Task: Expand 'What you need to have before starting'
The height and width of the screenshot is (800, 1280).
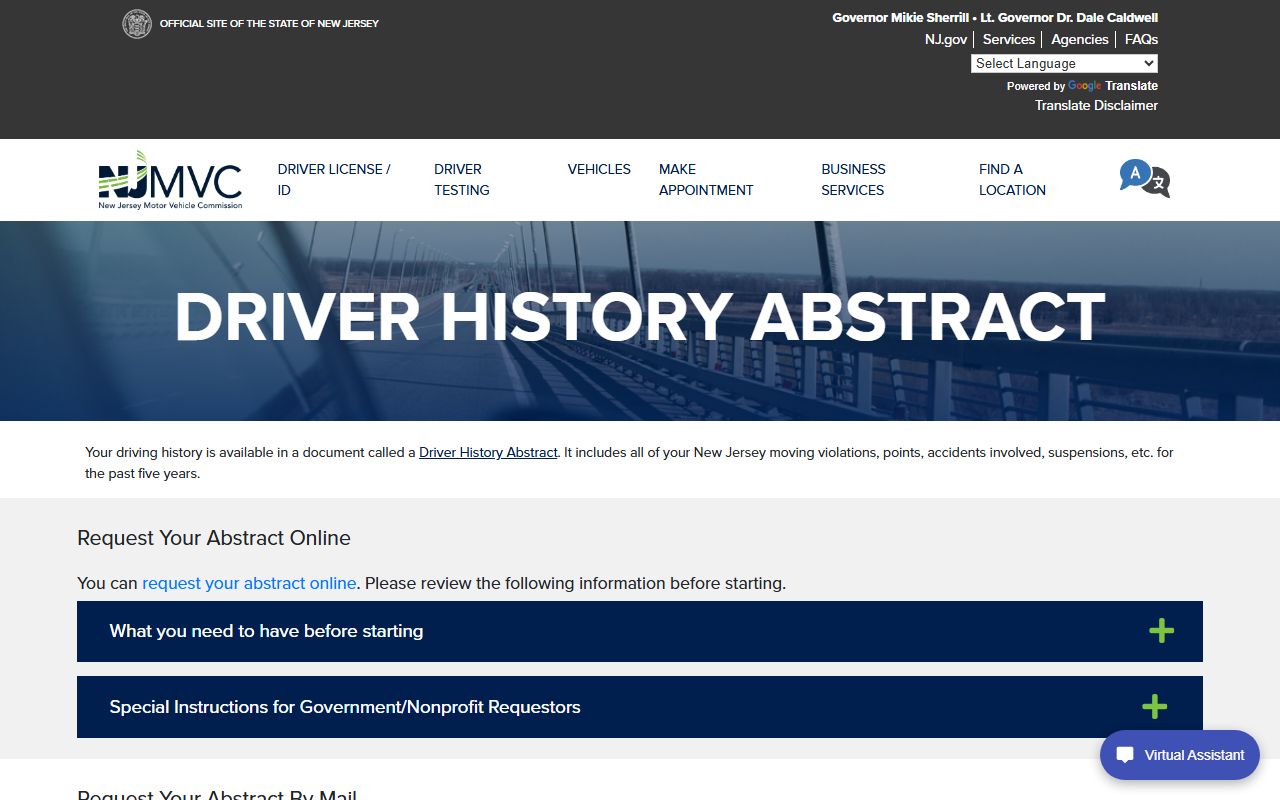Action: [640, 631]
